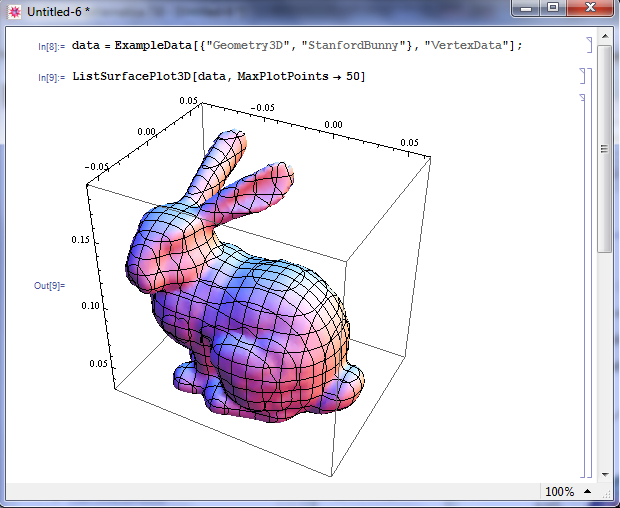Select the In[8] cell bracket

coord(589,45)
